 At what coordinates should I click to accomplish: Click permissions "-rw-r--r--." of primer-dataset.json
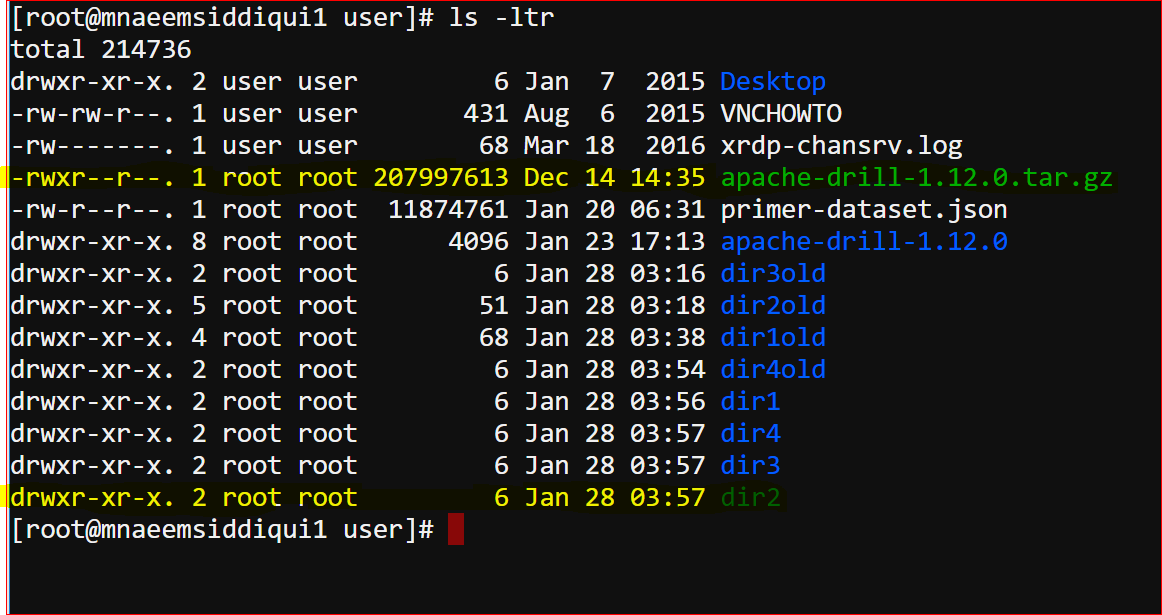[x=93, y=210]
